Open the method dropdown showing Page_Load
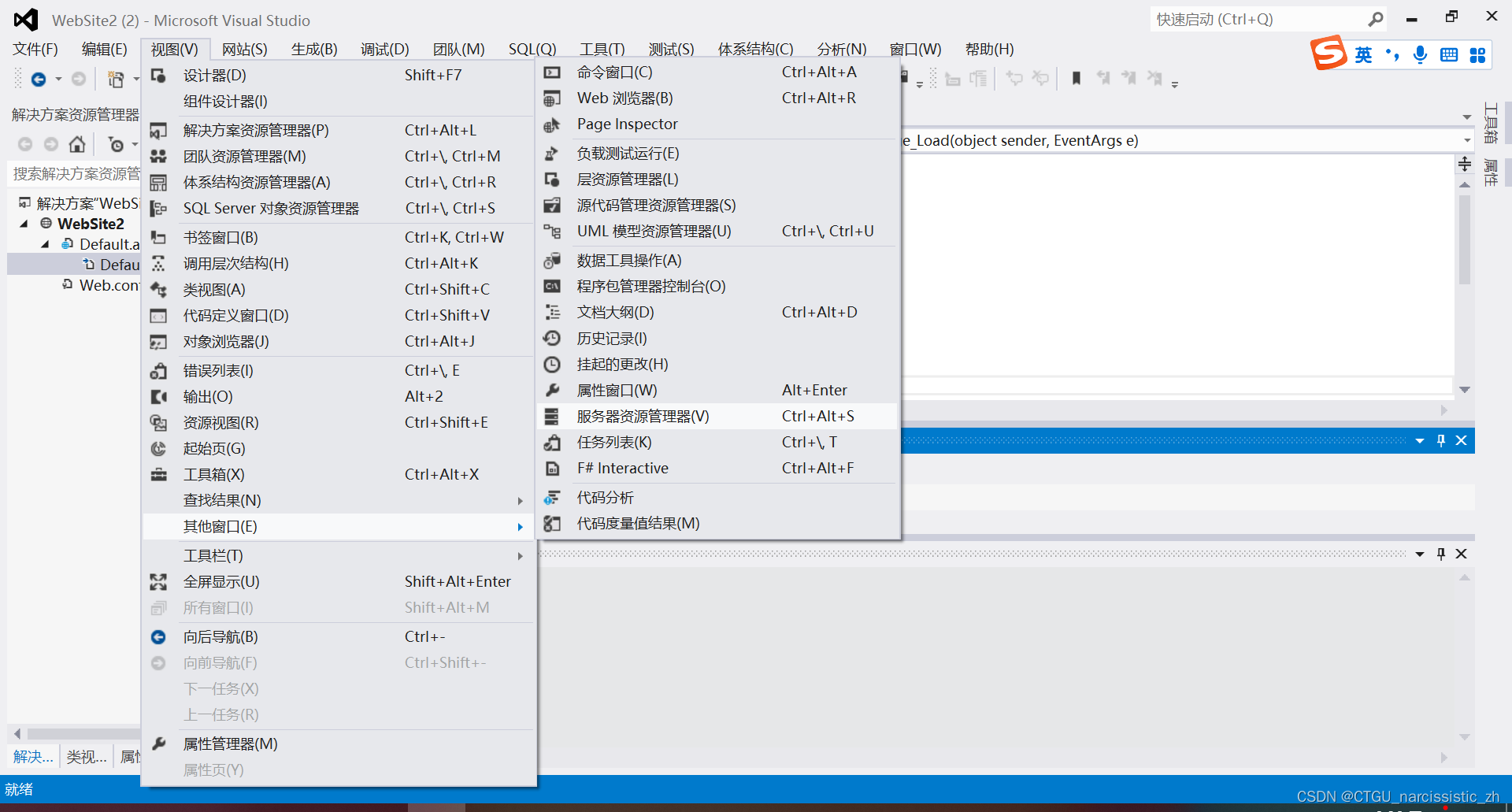 [x=1467, y=141]
